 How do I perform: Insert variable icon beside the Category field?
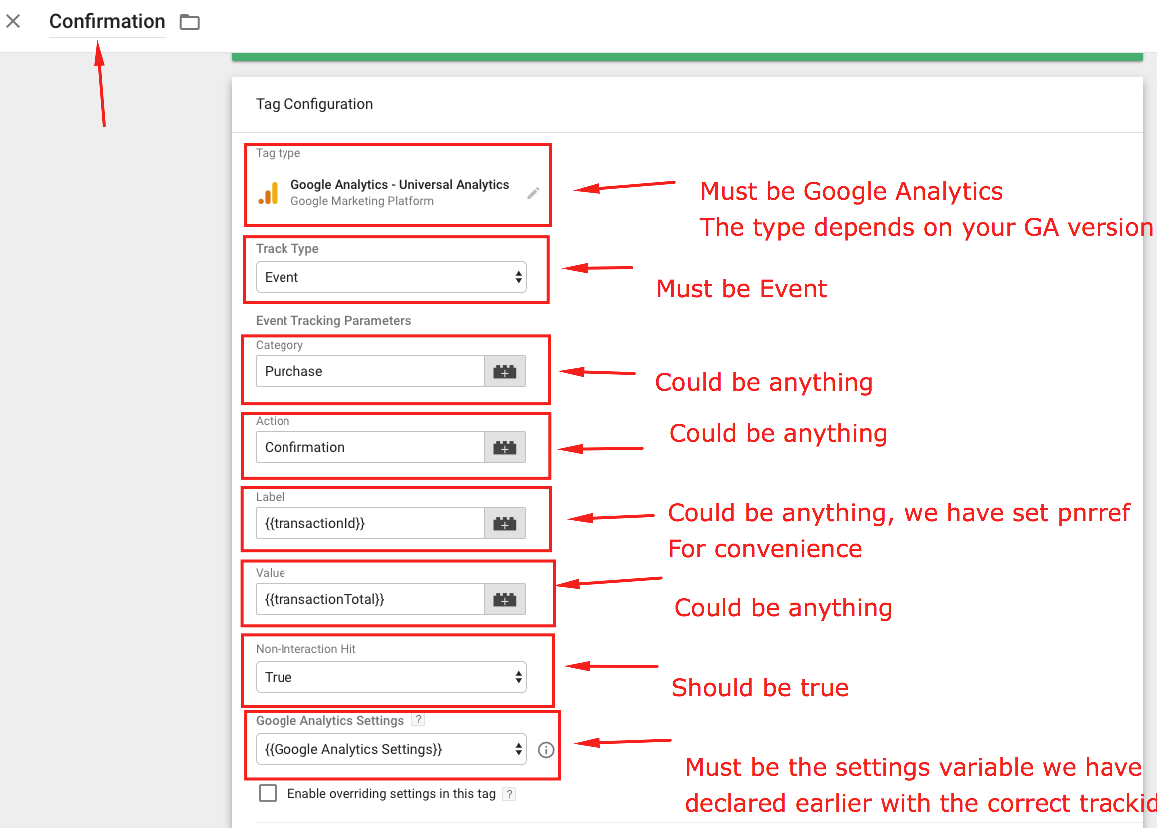point(505,371)
